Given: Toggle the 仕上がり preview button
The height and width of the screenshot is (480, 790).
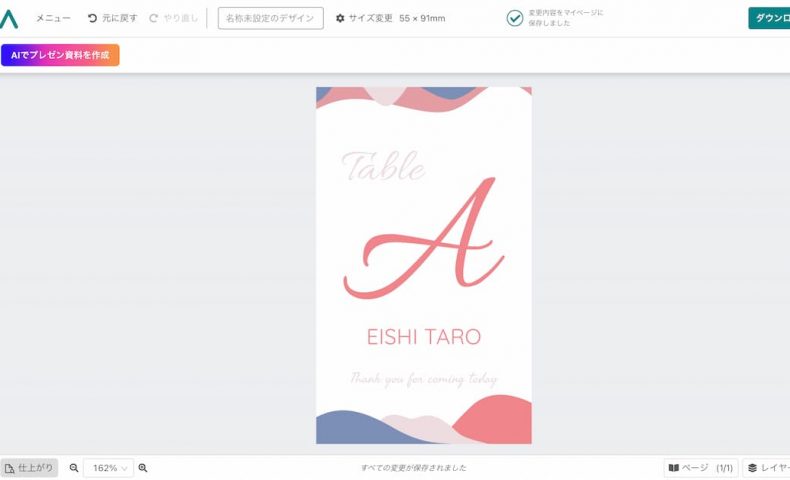Looking at the screenshot, I should point(29,468).
